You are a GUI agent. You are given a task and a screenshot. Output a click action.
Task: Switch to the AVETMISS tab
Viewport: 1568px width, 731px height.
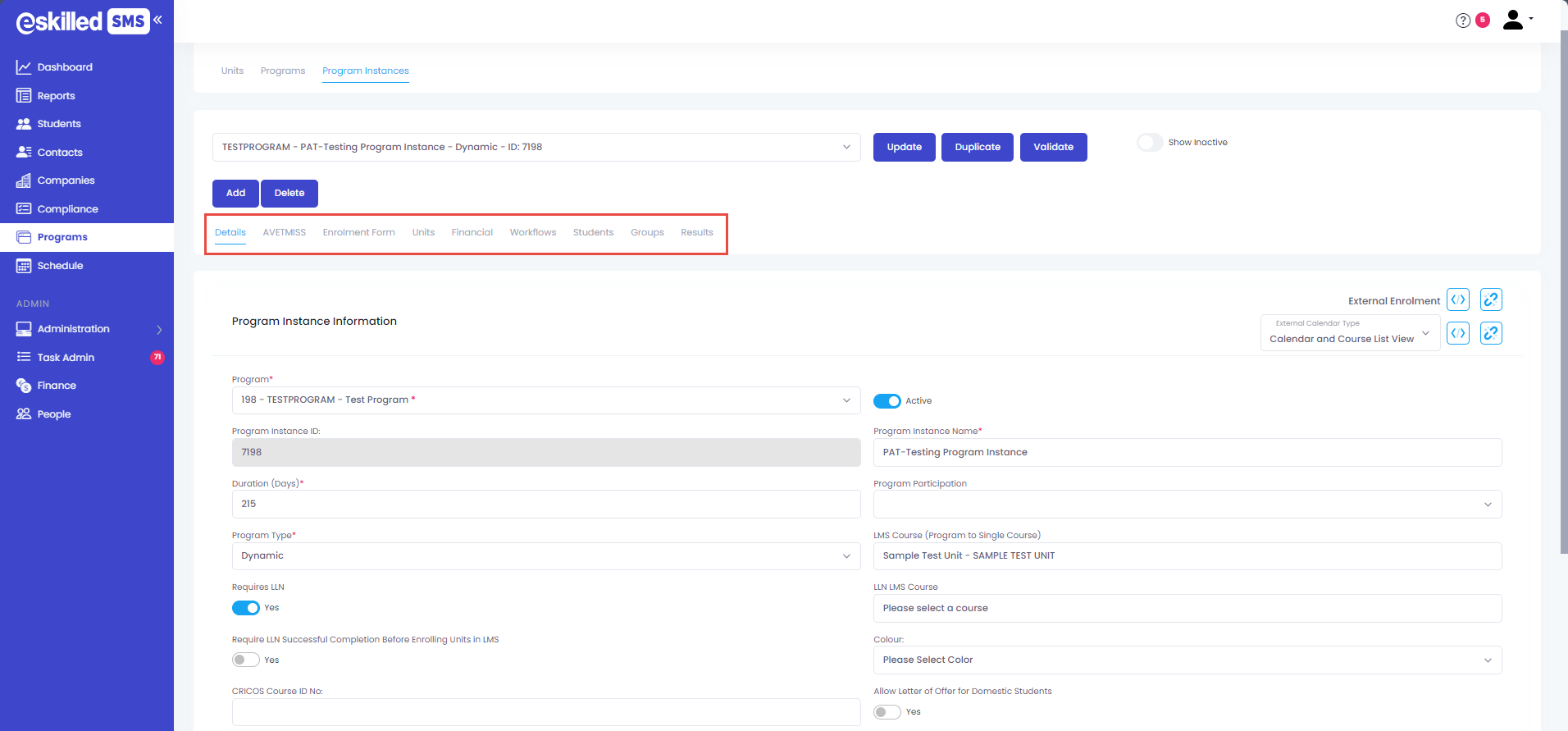point(284,233)
